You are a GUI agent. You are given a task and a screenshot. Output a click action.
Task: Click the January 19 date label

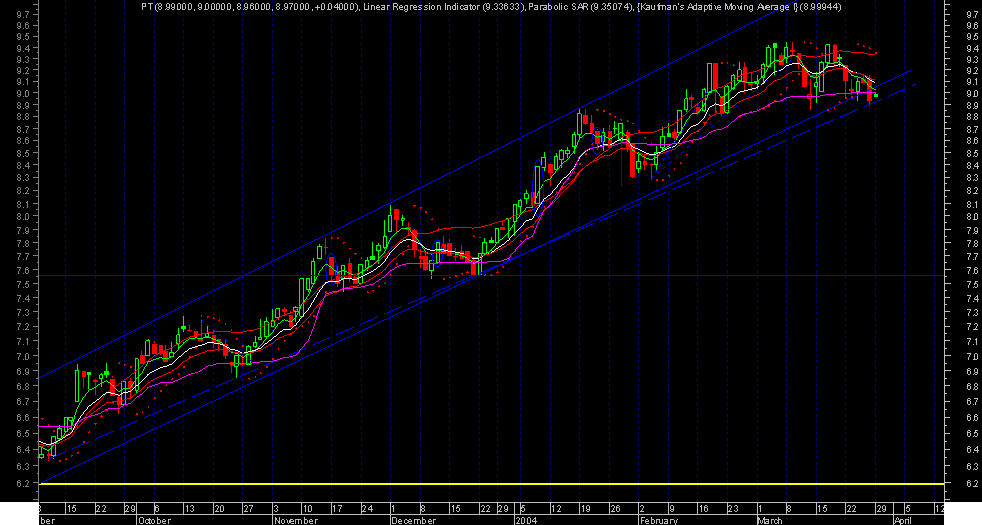tap(586, 509)
